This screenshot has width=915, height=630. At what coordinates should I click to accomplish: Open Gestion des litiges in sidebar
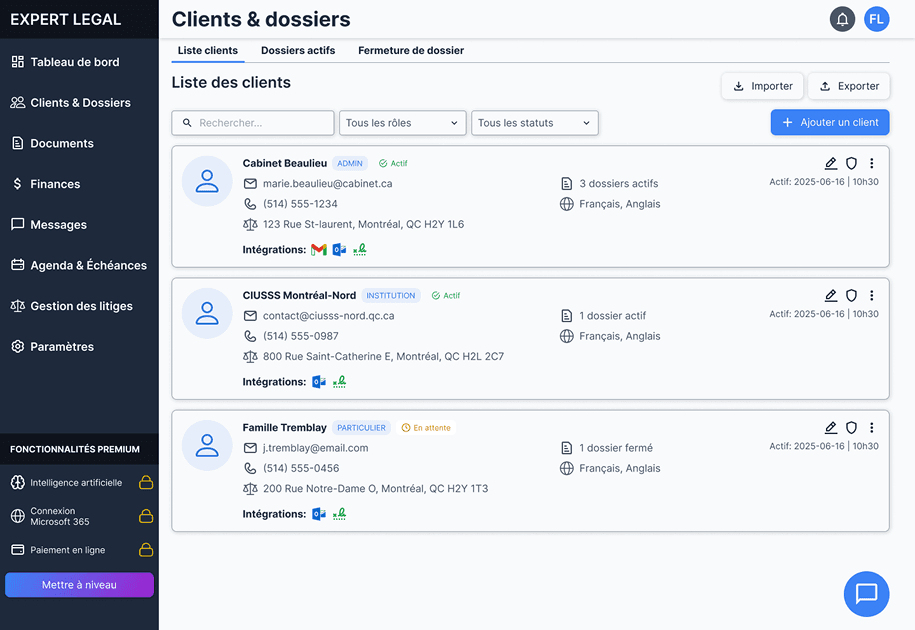pos(81,306)
